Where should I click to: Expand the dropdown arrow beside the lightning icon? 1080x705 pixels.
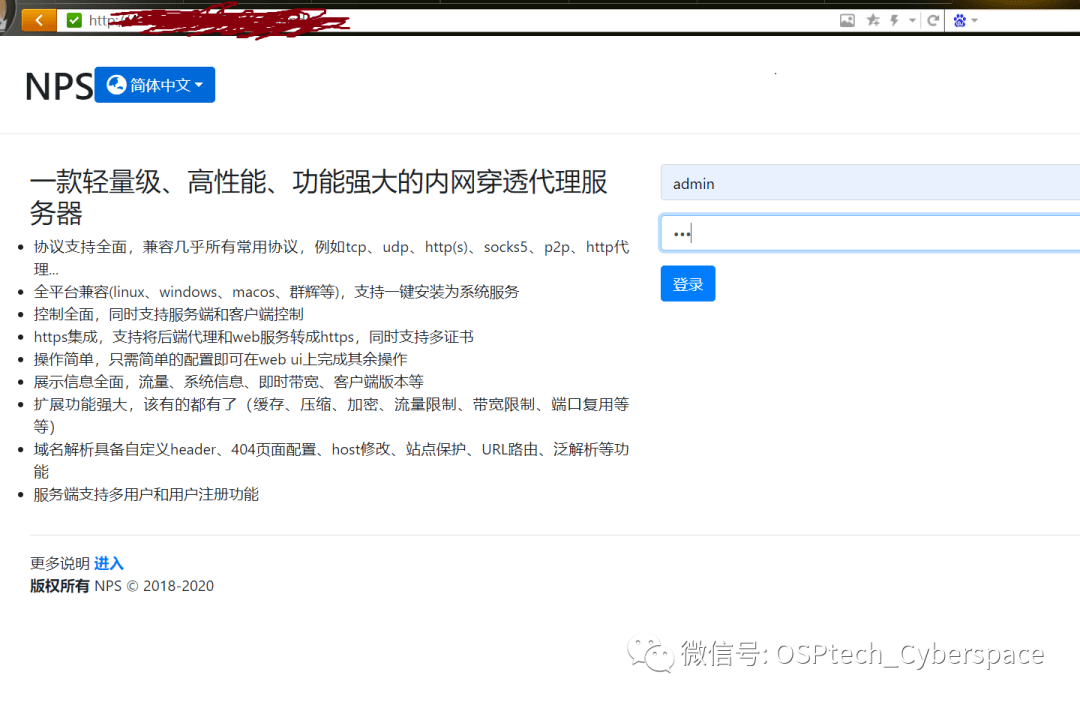pyautogui.click(x=912, y=21)
